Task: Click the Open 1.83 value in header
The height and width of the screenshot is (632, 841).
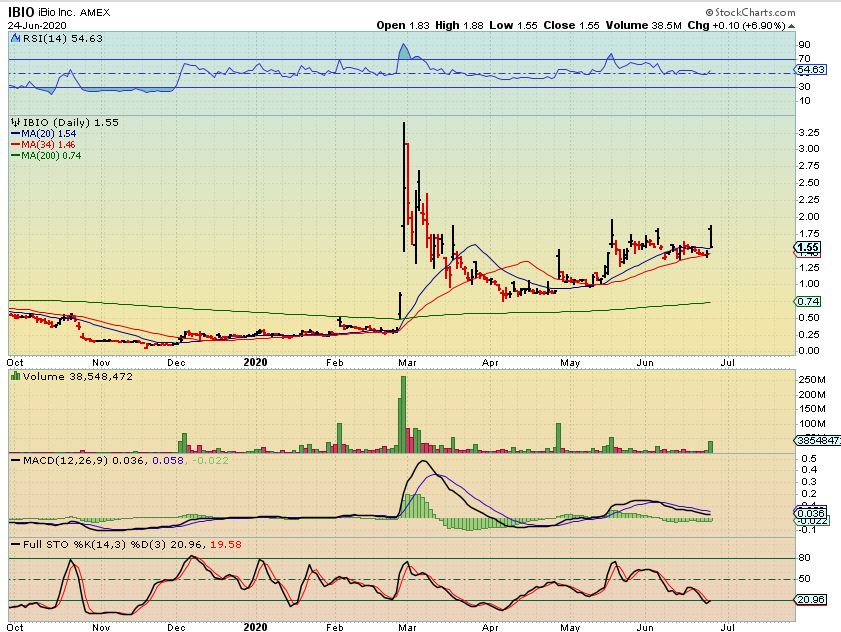Action: click(403, 25)
